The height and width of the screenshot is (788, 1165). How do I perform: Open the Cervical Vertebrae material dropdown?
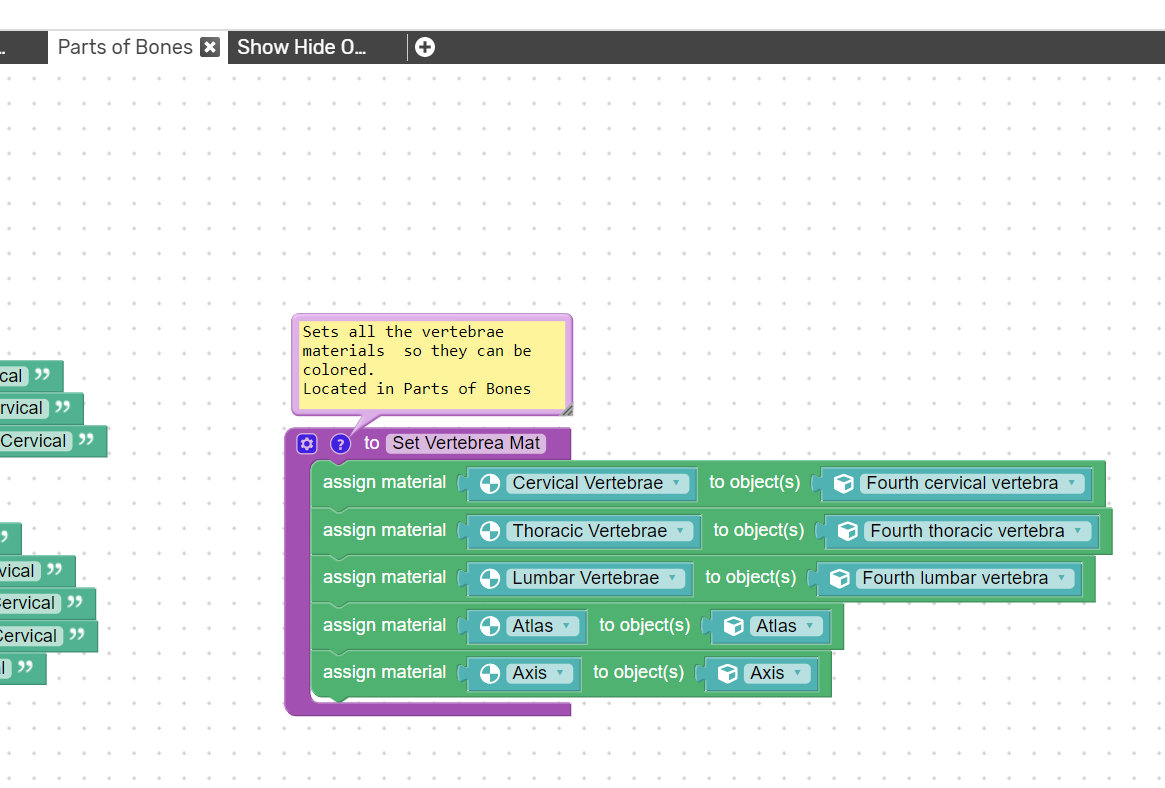[597, 483]
